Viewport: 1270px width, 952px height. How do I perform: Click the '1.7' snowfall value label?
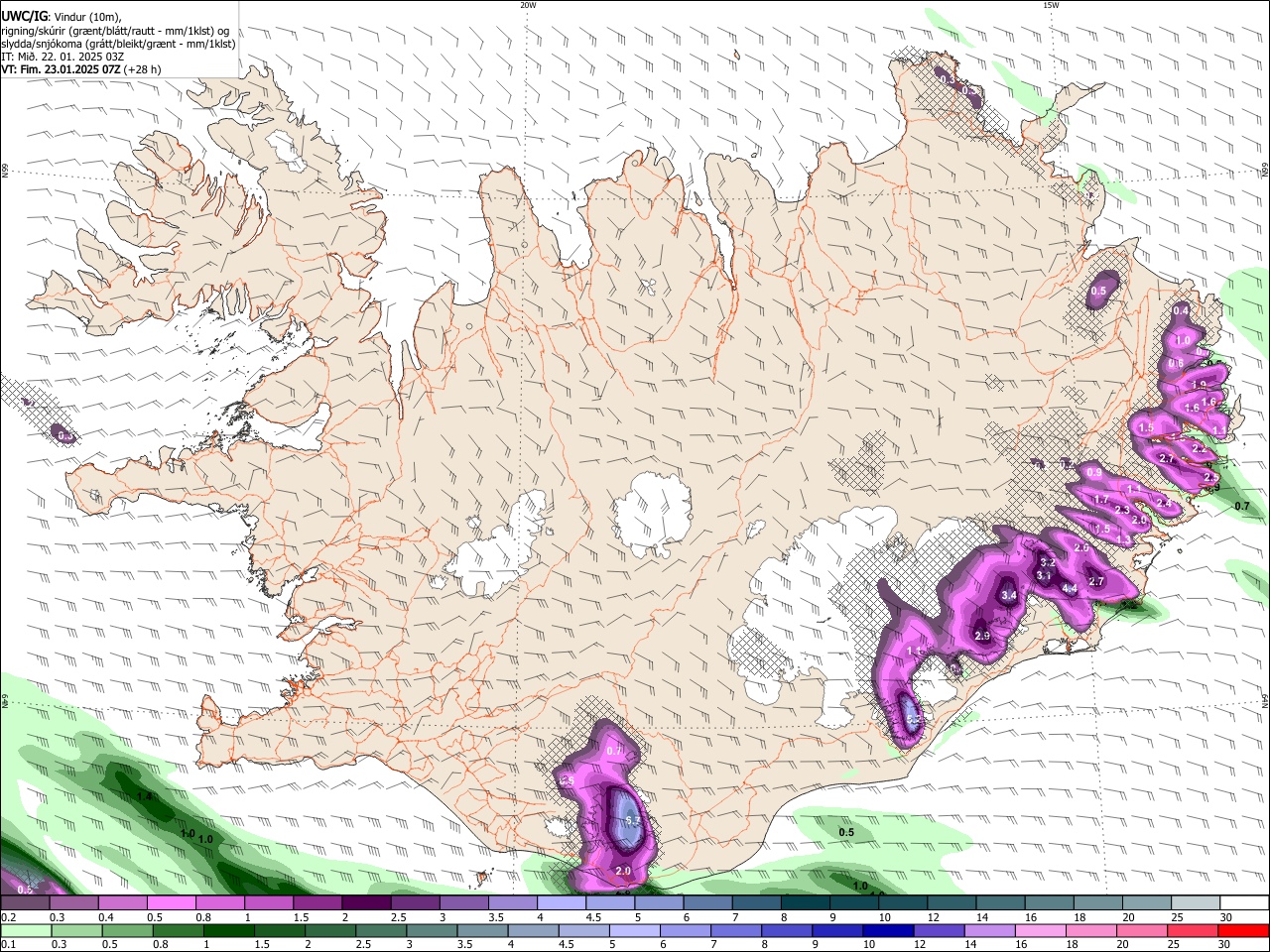pos(1100,500)
